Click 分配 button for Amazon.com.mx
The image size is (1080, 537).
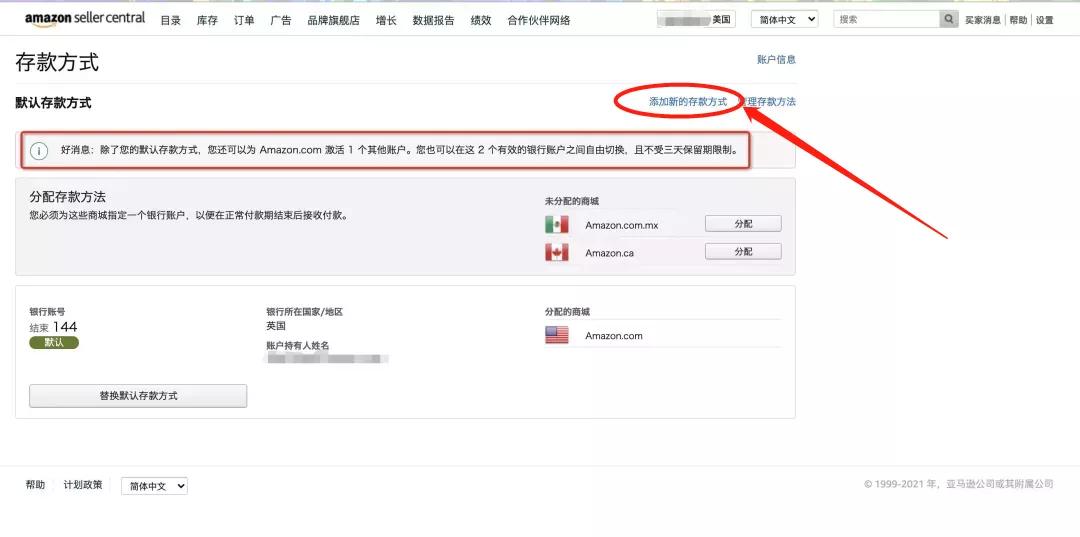click(x=743, y=224)
